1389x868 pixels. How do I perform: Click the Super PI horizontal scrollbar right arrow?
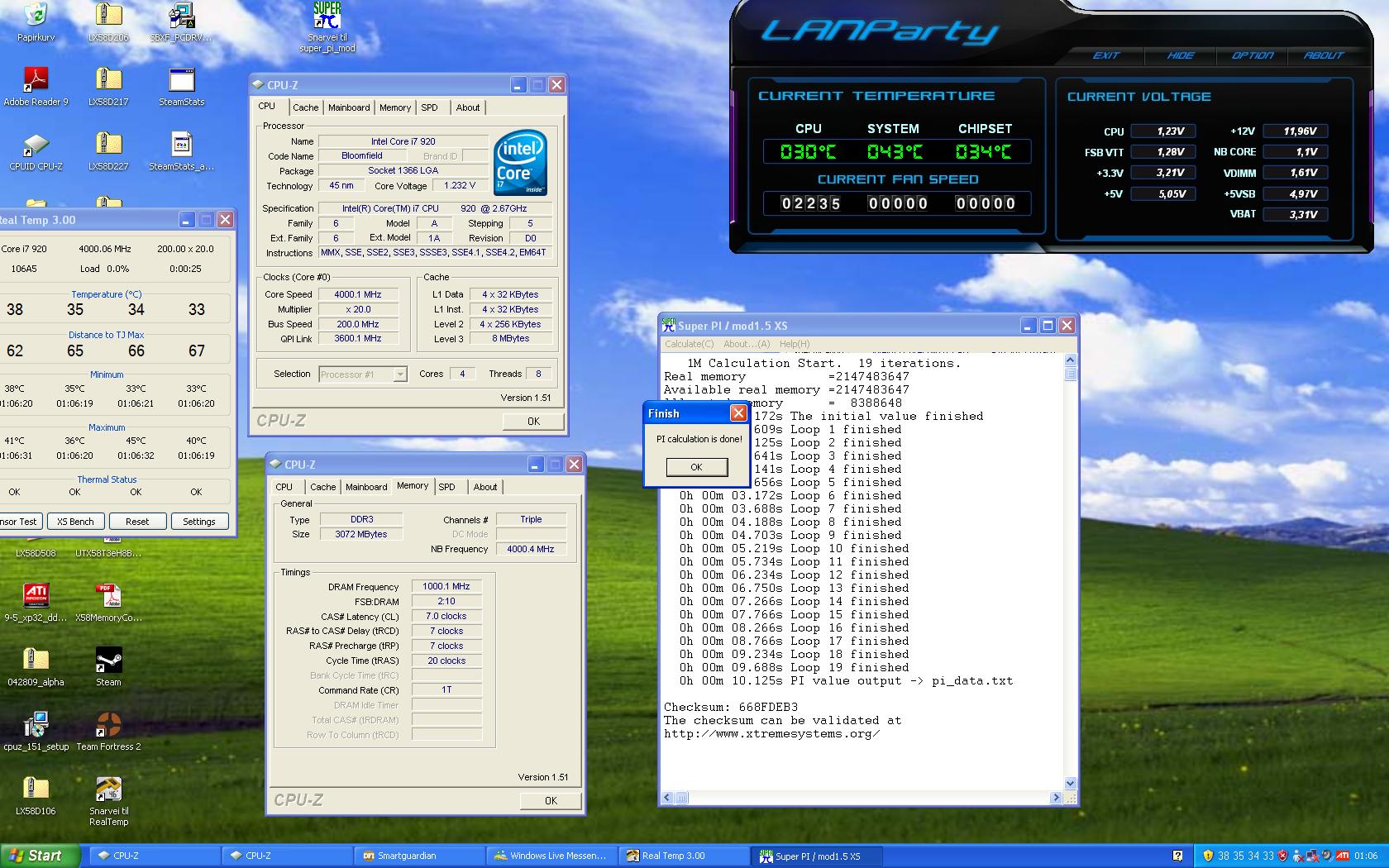pyautogui.click(x=1056, y=798)
